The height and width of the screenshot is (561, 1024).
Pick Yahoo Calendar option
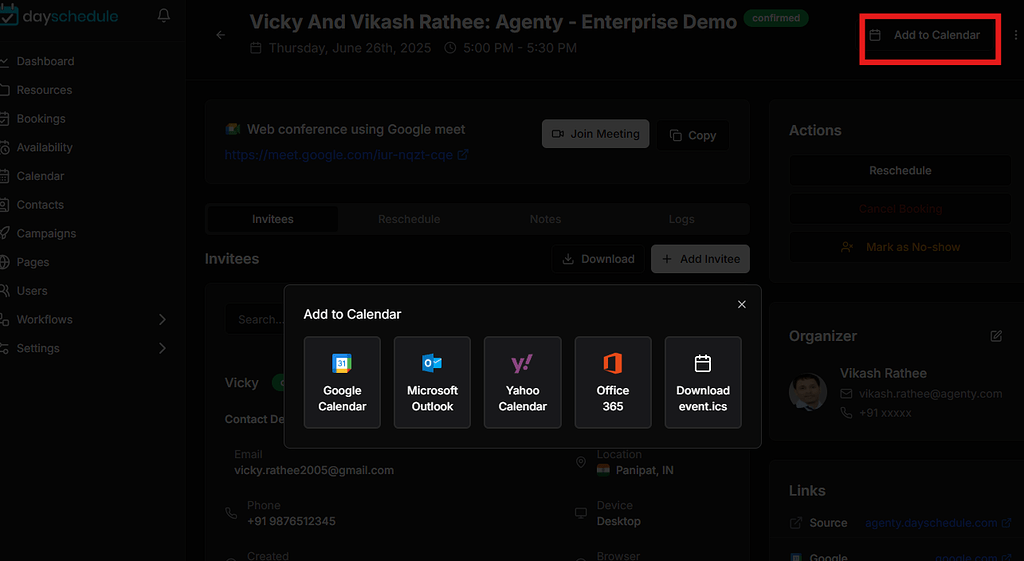pos(522,383)
